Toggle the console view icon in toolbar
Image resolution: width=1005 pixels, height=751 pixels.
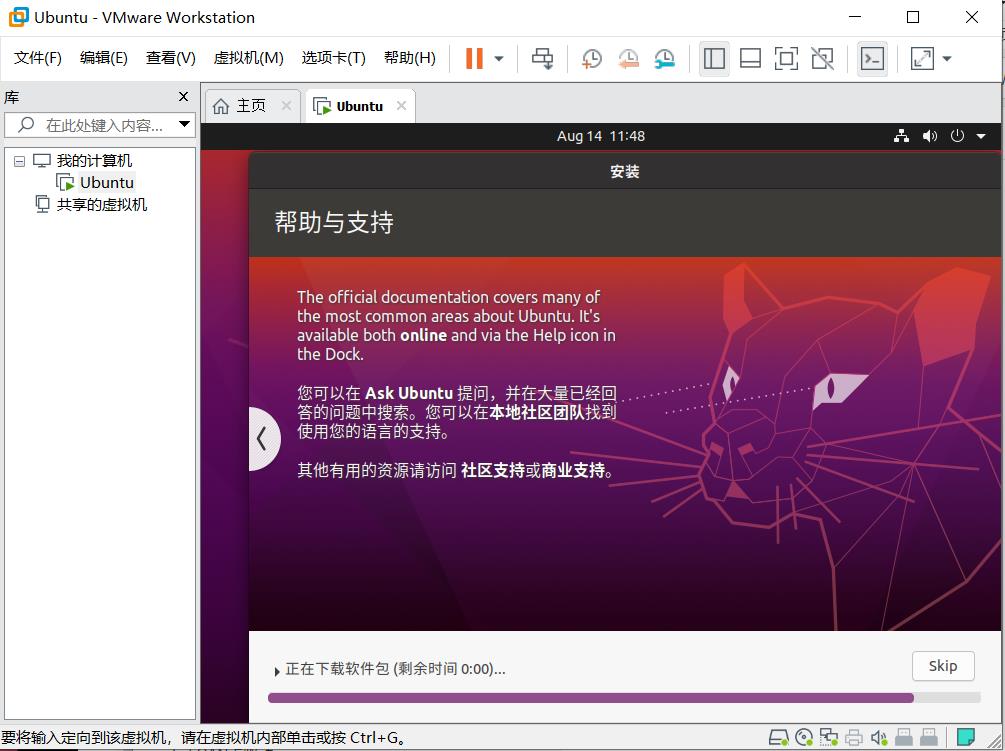pyautogui.click(x=872, y=58)
